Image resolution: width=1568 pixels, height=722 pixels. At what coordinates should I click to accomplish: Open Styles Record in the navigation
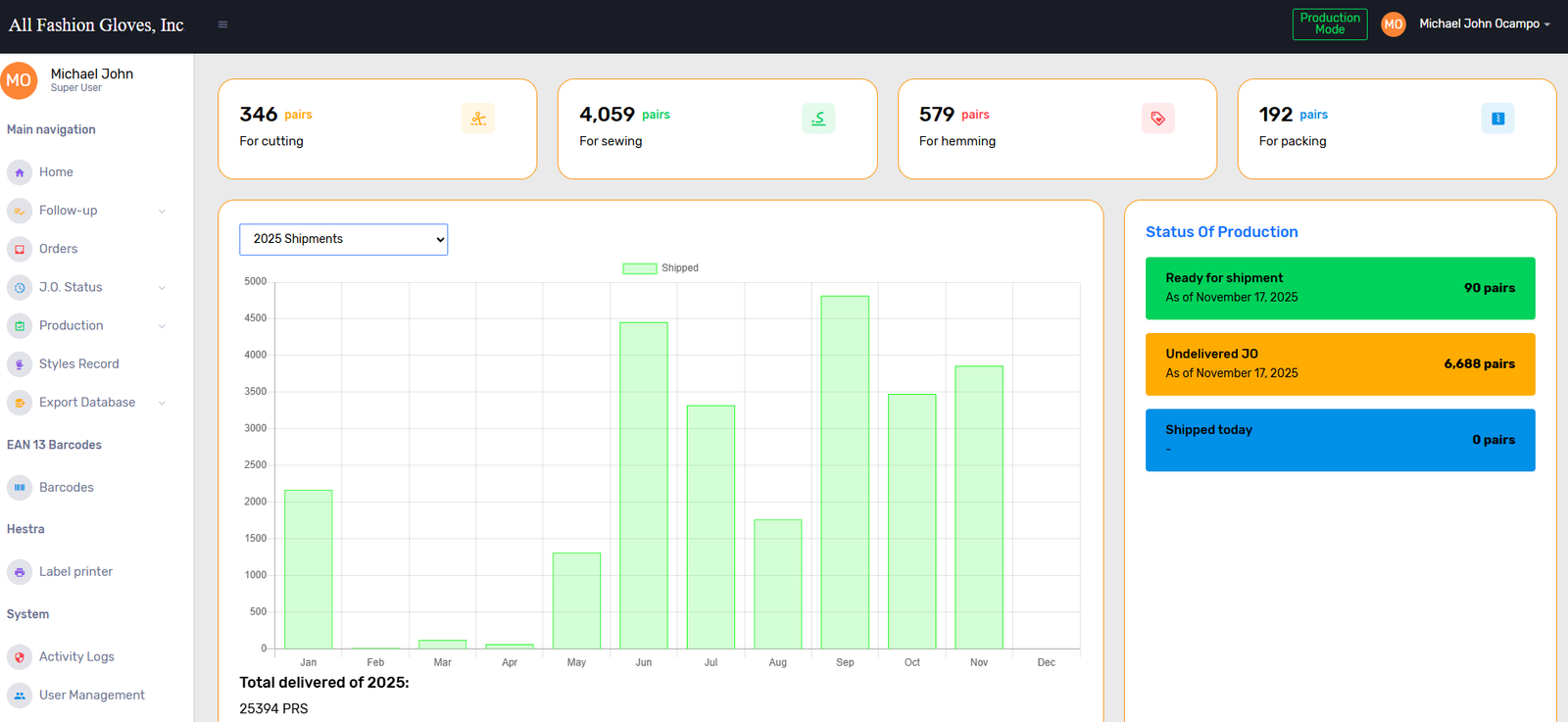point(78,363)
